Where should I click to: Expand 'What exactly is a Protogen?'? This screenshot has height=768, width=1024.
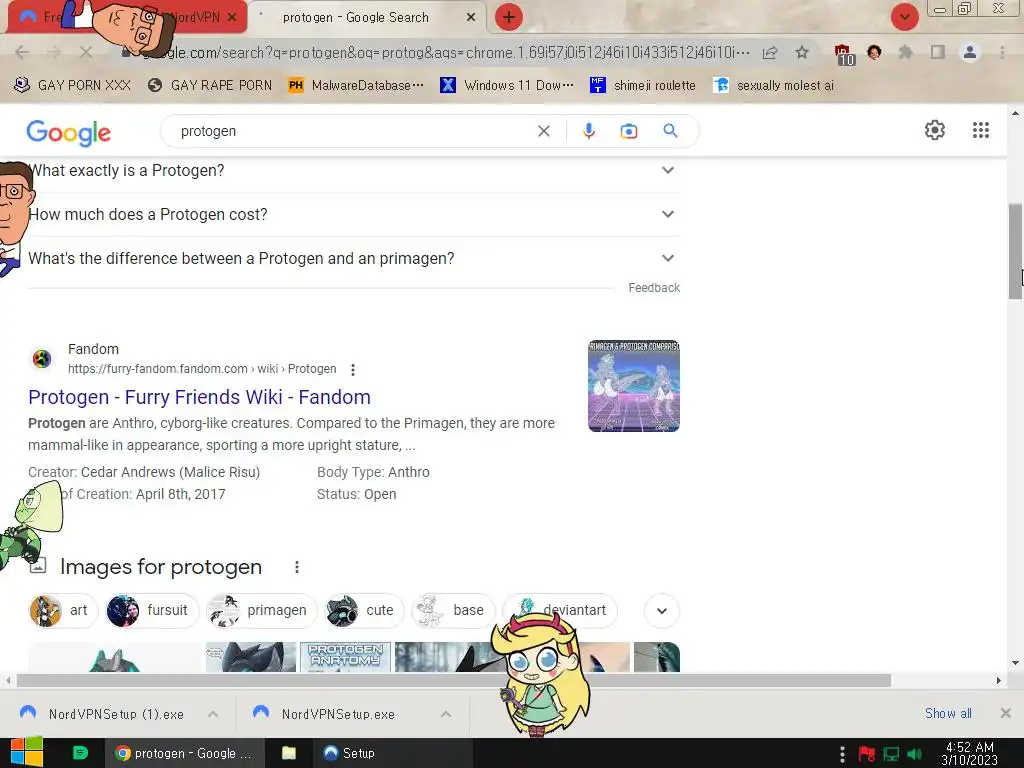(x=353, y=170)
